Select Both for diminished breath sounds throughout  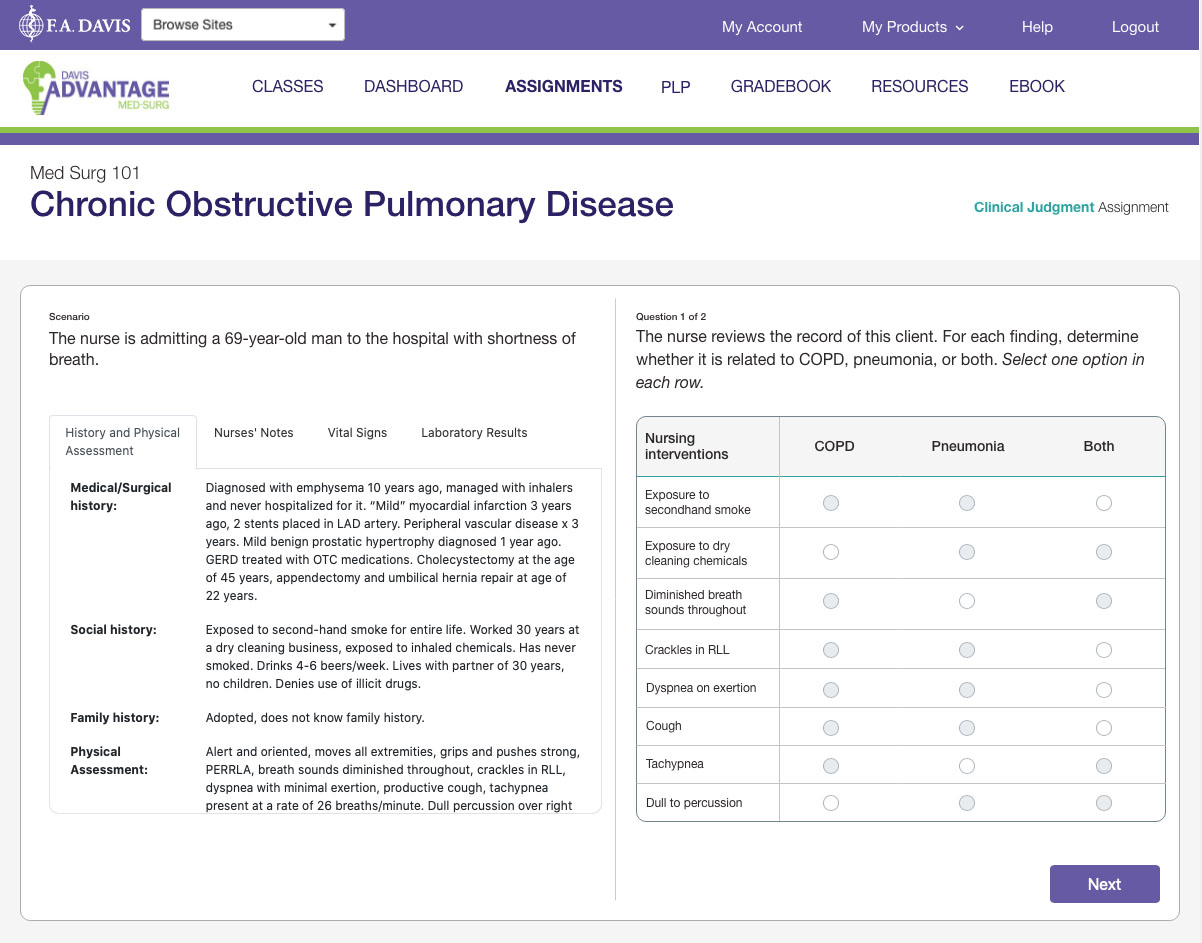(x=1104, y=601)
